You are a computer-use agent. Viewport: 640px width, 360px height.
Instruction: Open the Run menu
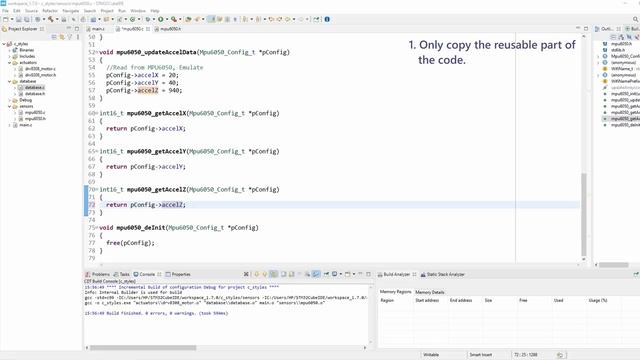[122, 11]
